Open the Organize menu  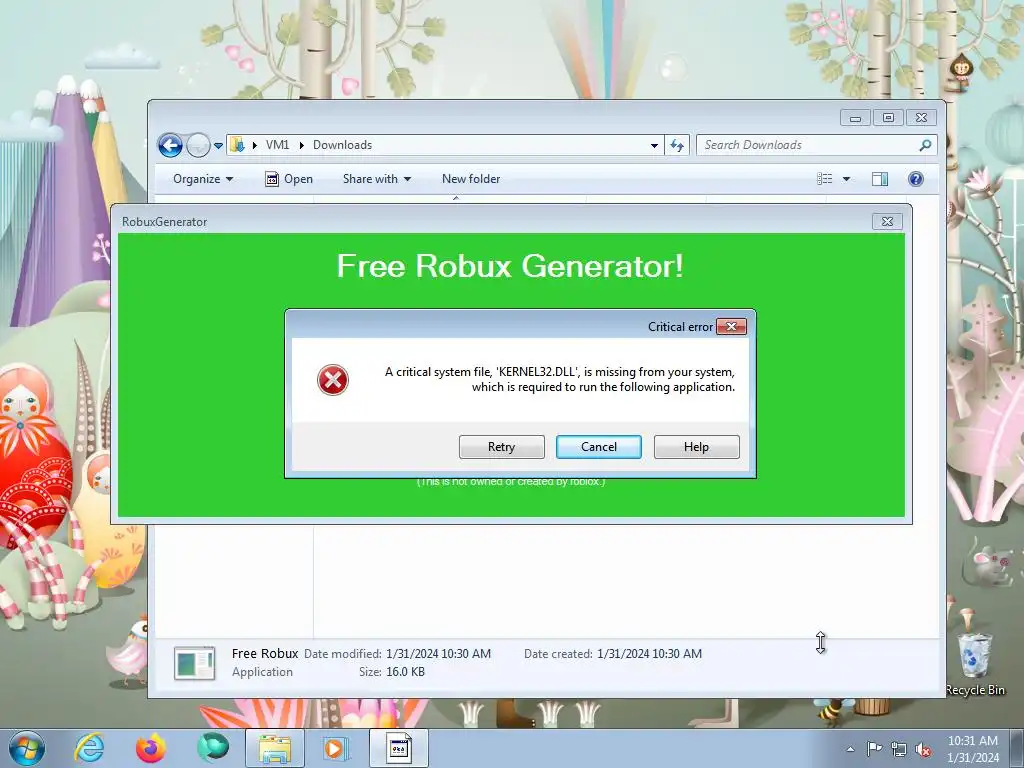pyautogui.click(x=202, y=179)
